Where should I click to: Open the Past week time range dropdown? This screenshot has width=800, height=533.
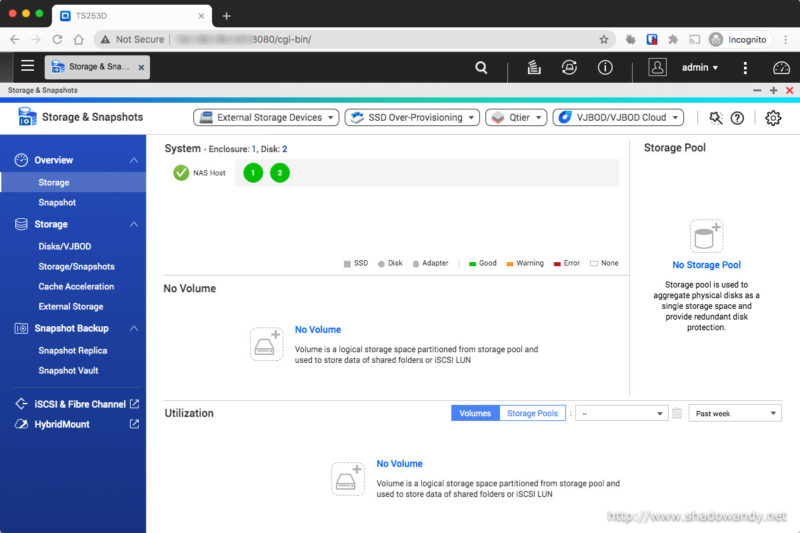(x=735, y=413)
